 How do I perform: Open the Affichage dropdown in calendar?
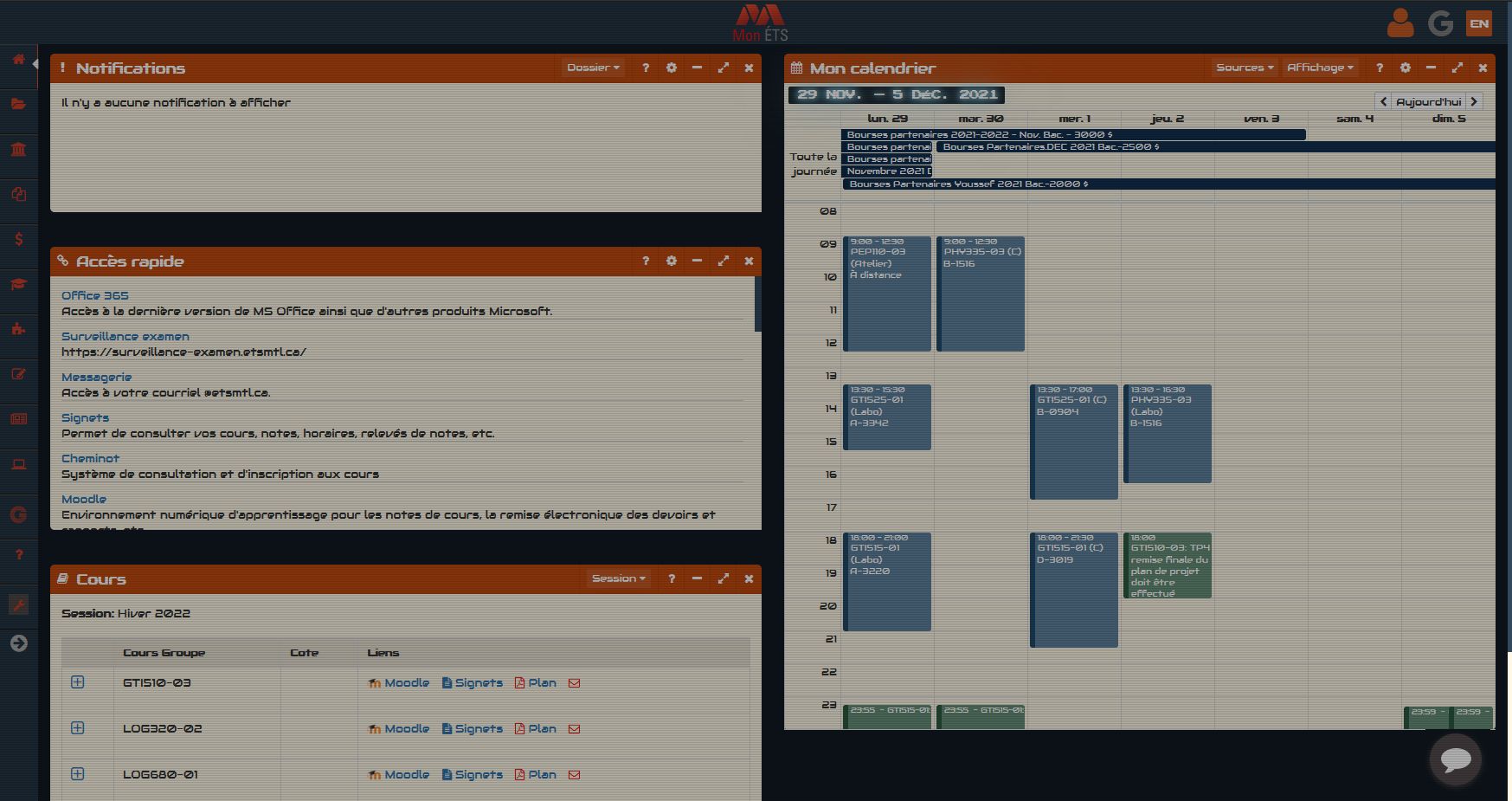1320,68
